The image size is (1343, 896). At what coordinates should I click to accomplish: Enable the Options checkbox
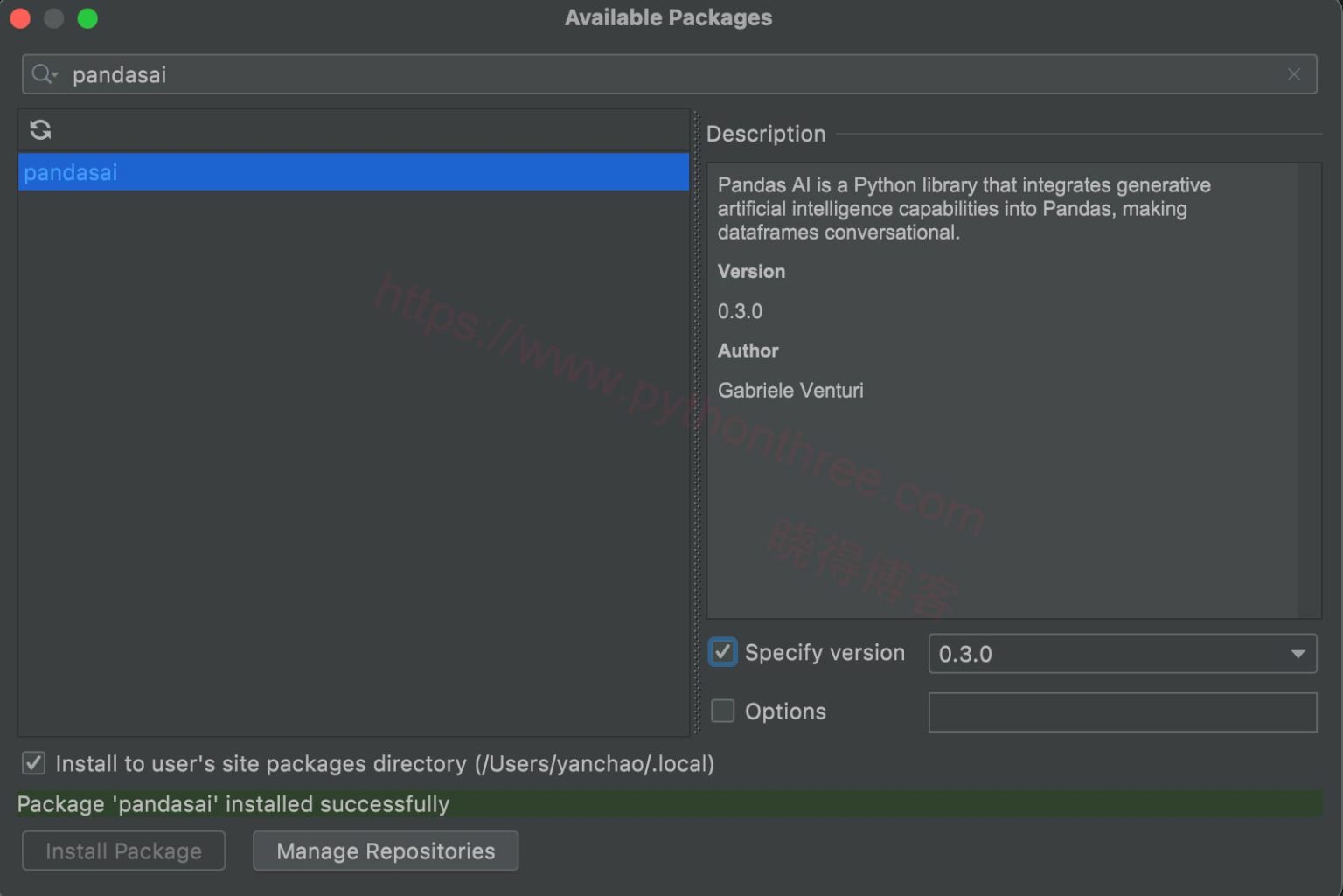point(722,712)
